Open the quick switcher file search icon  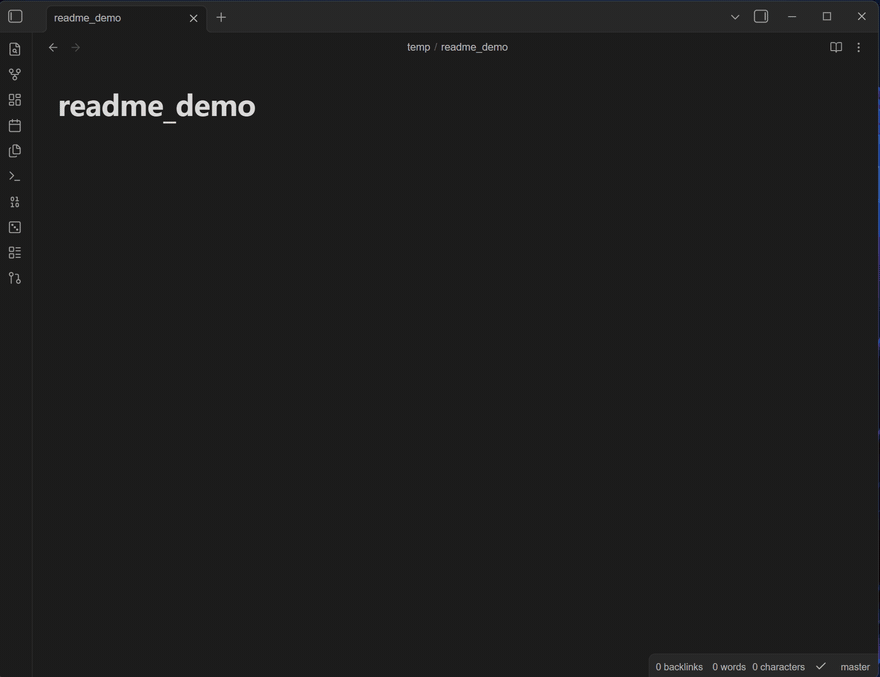15,49
